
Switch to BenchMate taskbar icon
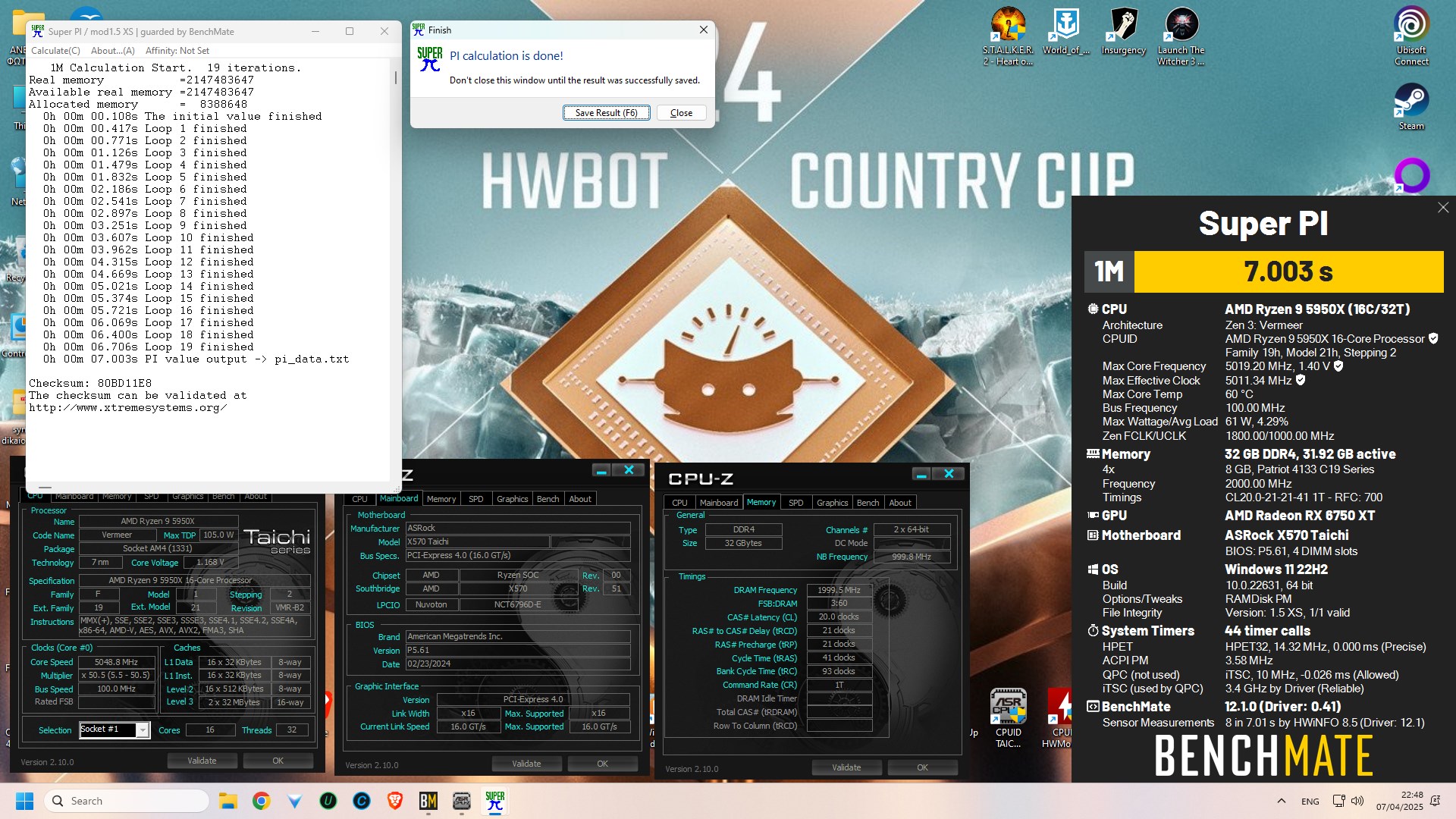pyautogui.click(x=428, y=801)
